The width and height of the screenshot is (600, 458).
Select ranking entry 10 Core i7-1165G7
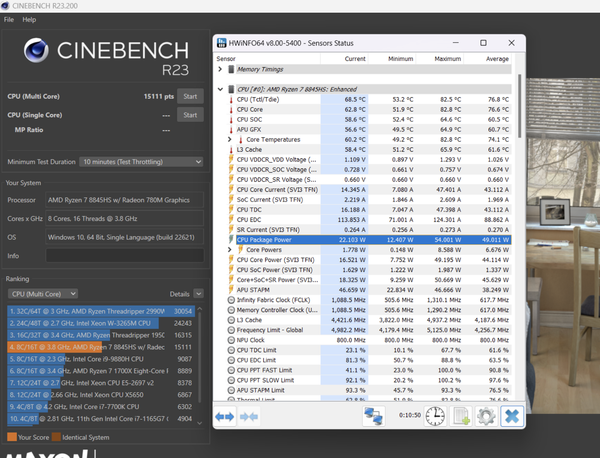point(101,419)
